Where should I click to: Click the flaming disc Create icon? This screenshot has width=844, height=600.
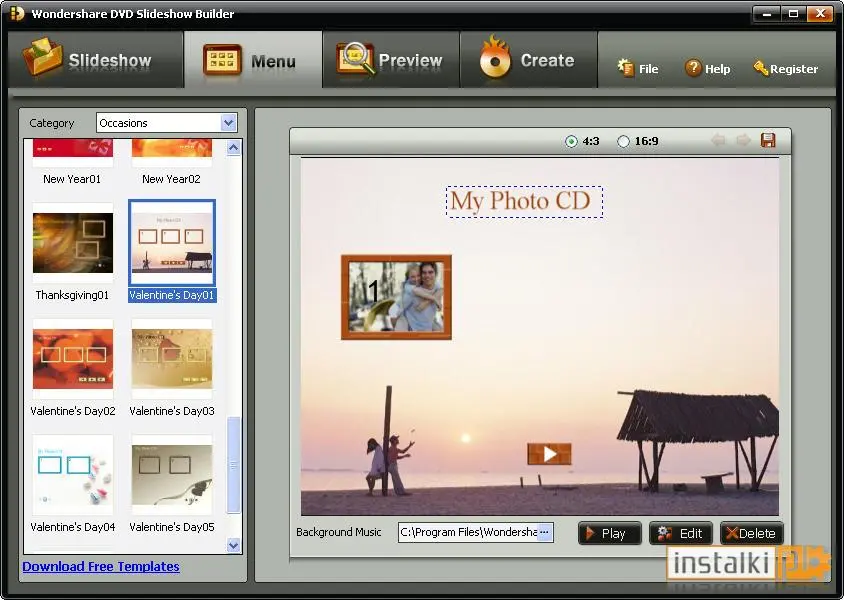click(494, 58)
